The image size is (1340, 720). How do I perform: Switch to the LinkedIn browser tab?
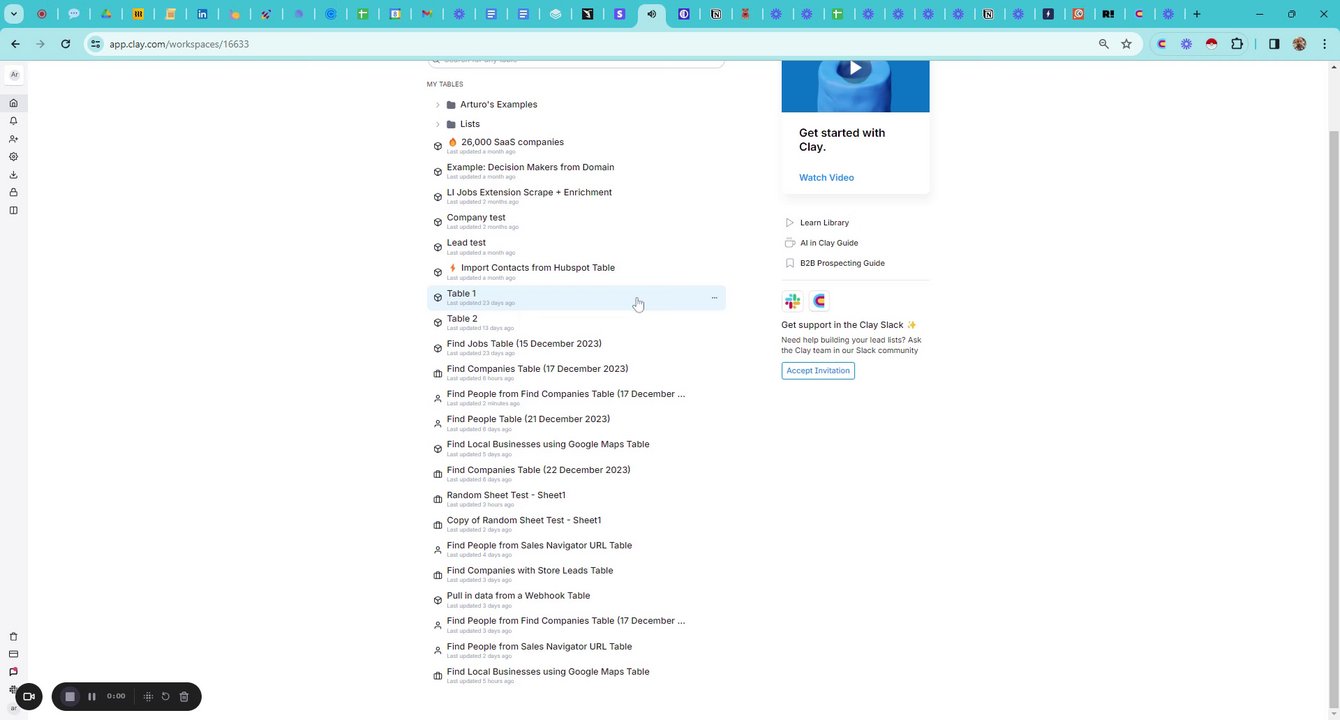pyautogui.click(x=203, y=14)
